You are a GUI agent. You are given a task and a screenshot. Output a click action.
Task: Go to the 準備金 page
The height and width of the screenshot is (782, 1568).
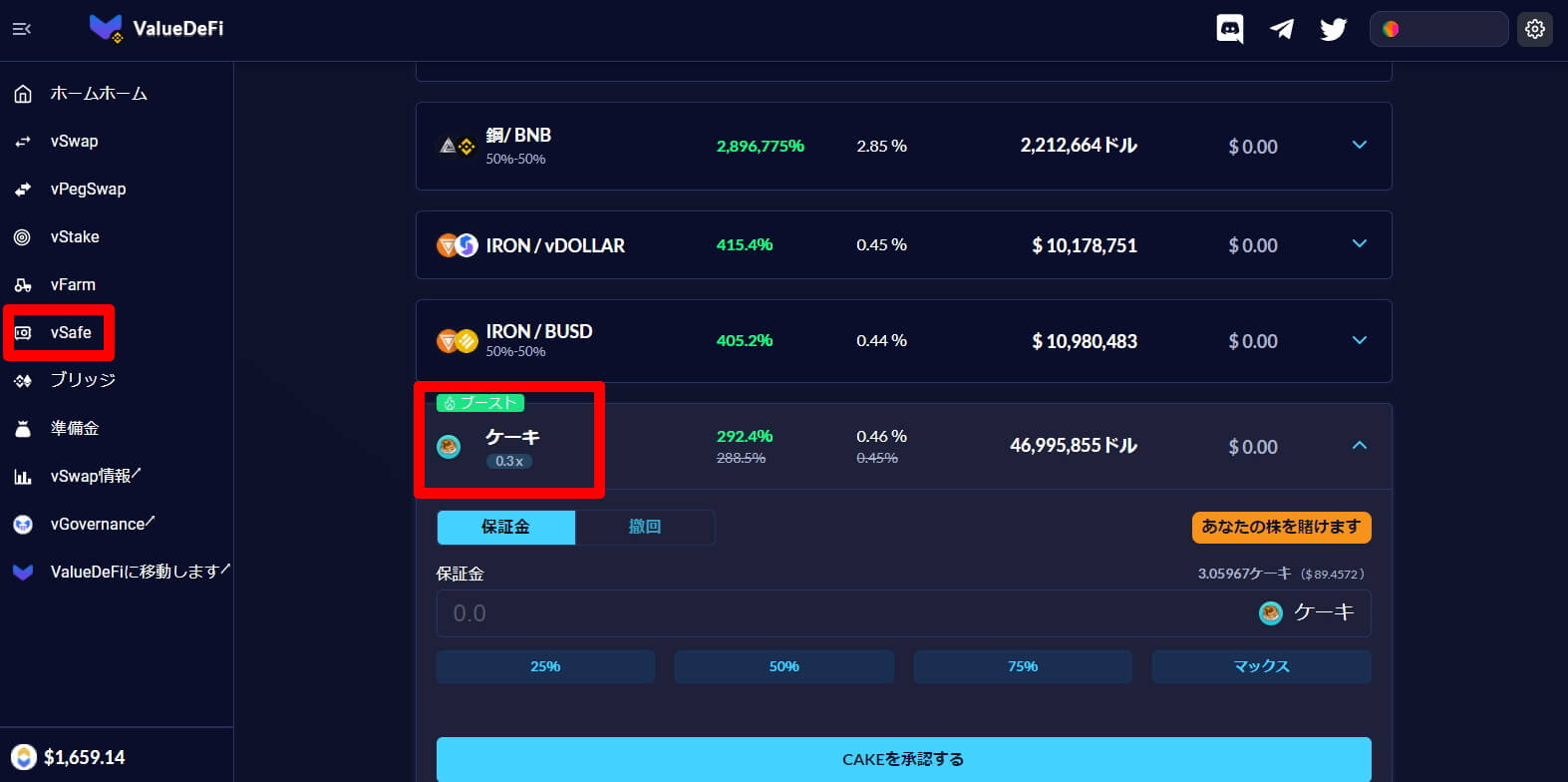tap(75, 428)
